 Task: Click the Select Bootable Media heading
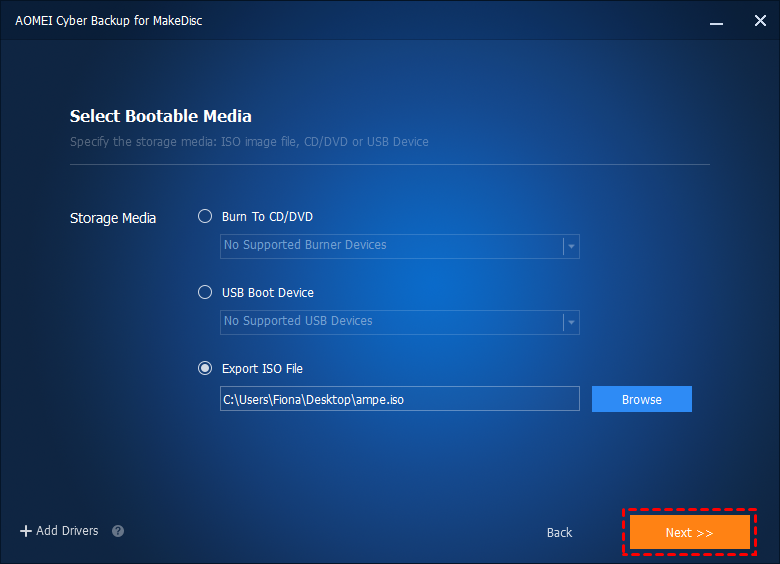161,116
